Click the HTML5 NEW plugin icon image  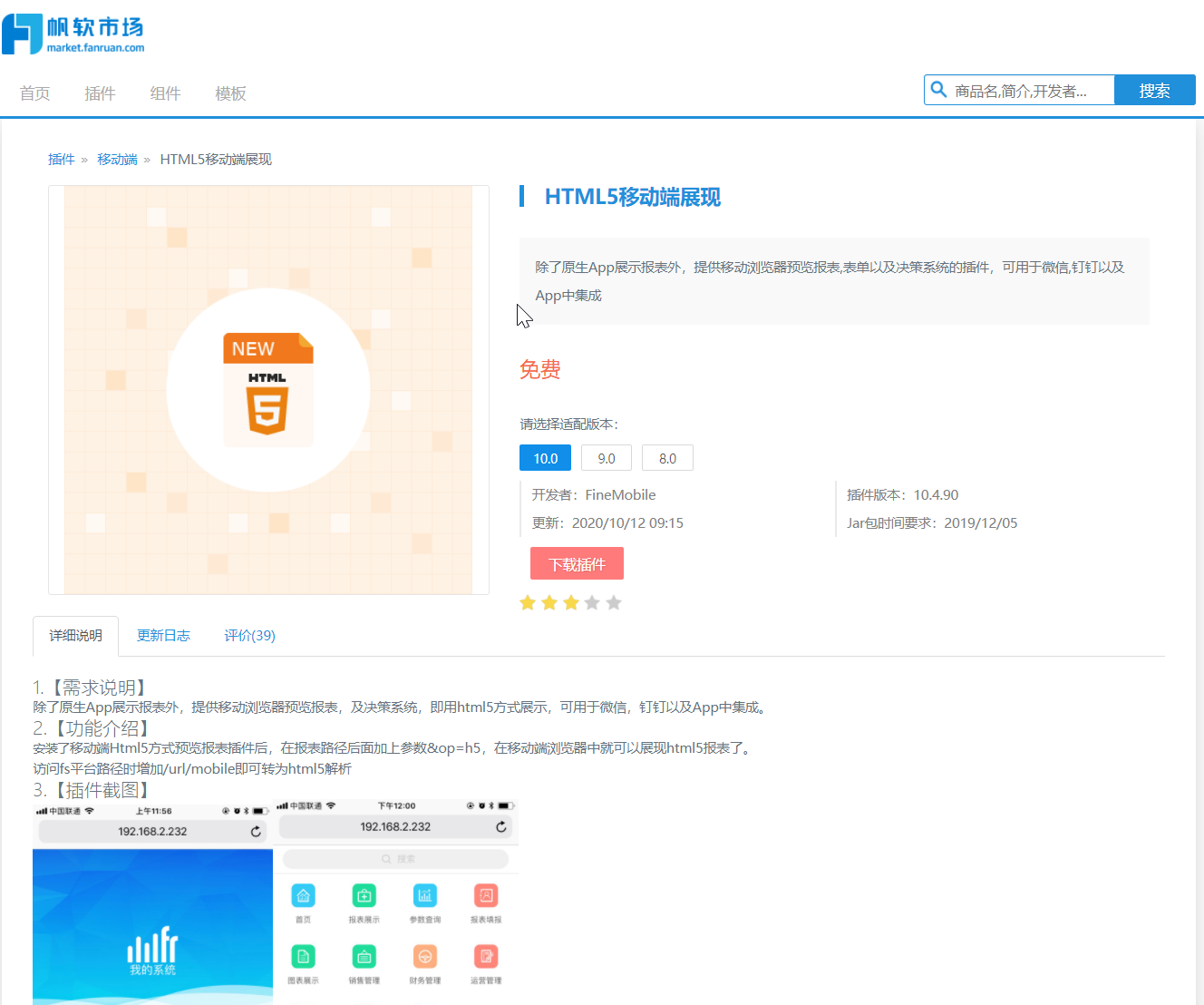point(268,390)
